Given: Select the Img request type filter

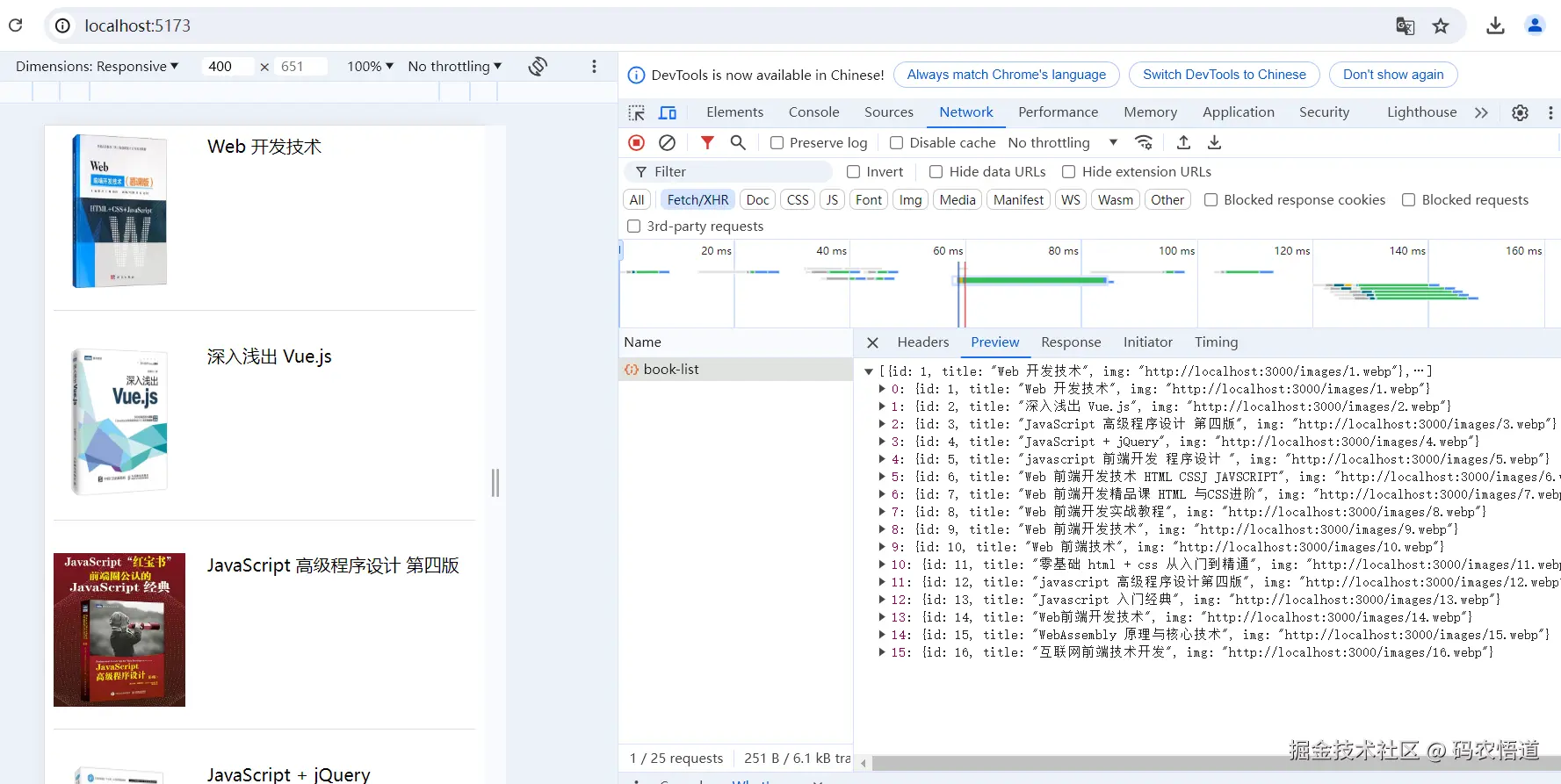Looking at the screenshot, I should pyautogui.click(x=910, y=200).
